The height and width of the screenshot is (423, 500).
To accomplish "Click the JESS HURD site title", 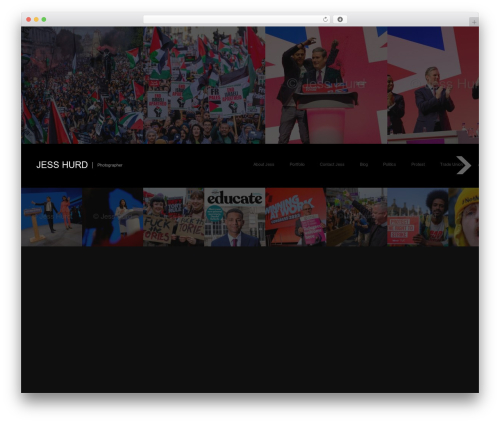I will coord(62,165).
